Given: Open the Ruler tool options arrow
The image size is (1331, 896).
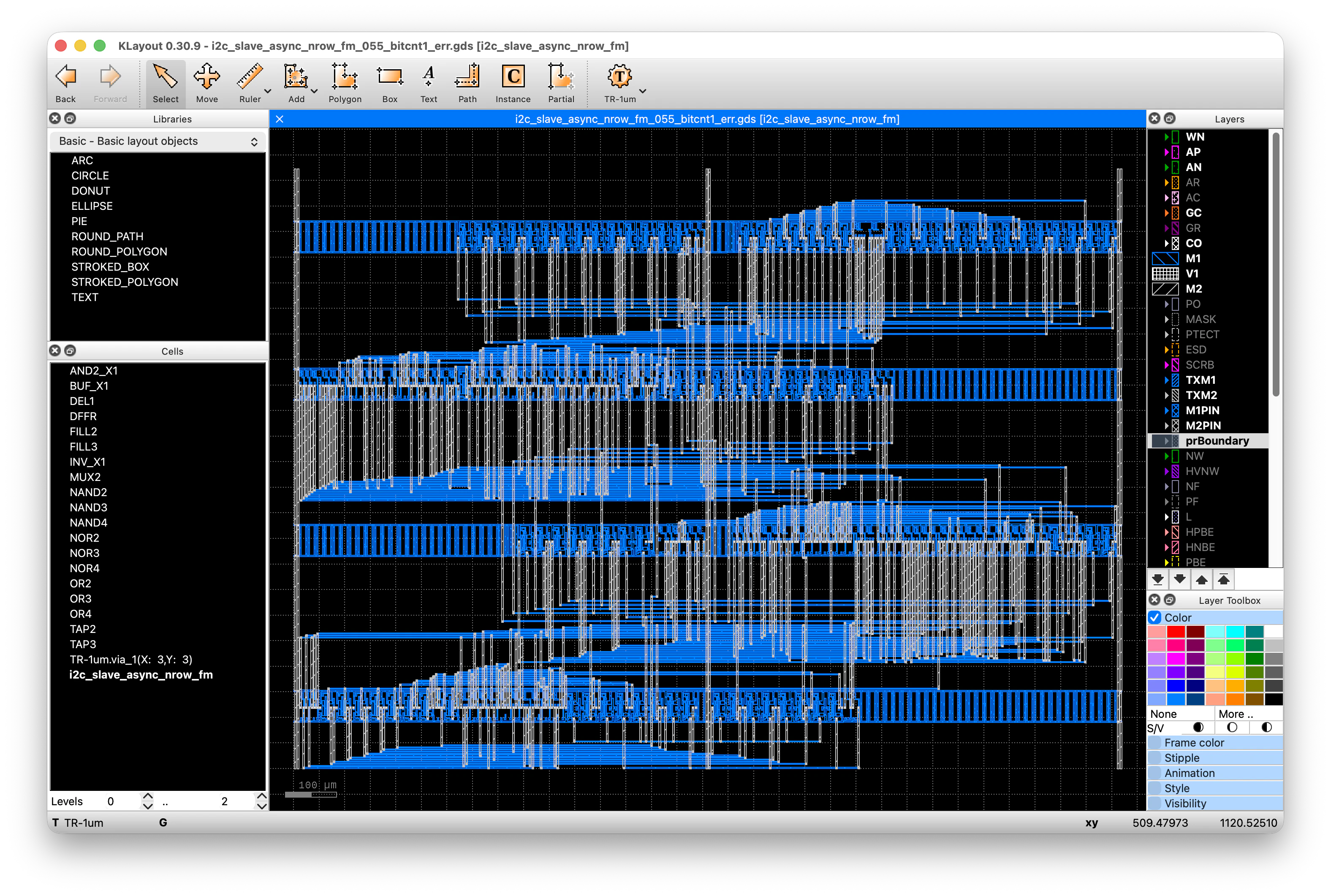Looking at the screenshot, I should [x=267, y=91].
